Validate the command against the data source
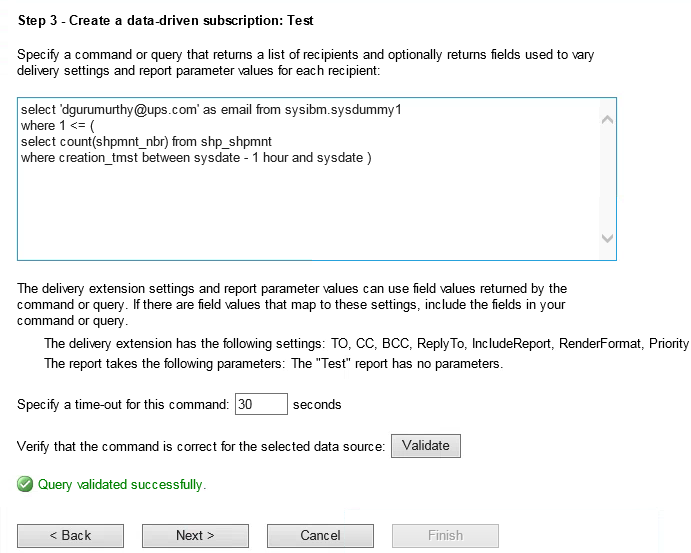The height and width of the screenshot is (553, 691). click(x=426, y=445)
